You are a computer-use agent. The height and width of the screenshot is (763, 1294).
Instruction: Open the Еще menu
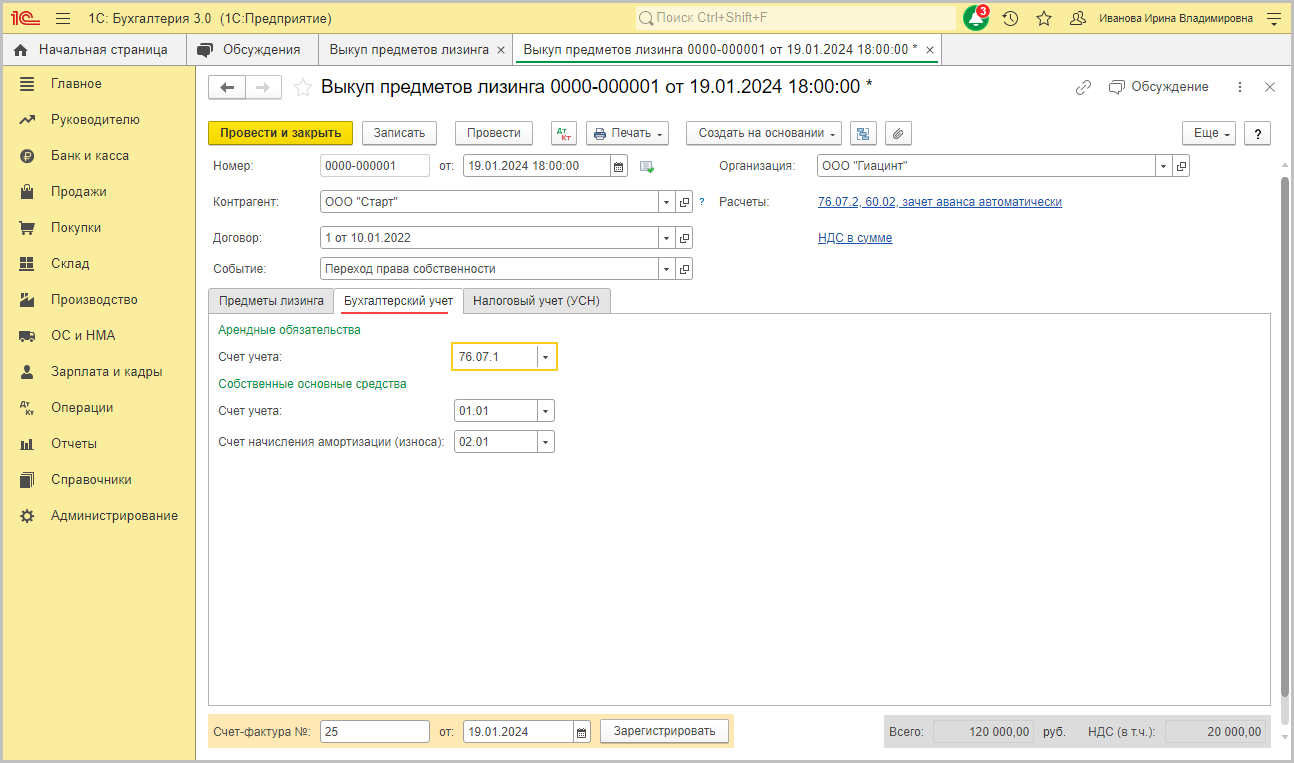[x=1209, y=133]
